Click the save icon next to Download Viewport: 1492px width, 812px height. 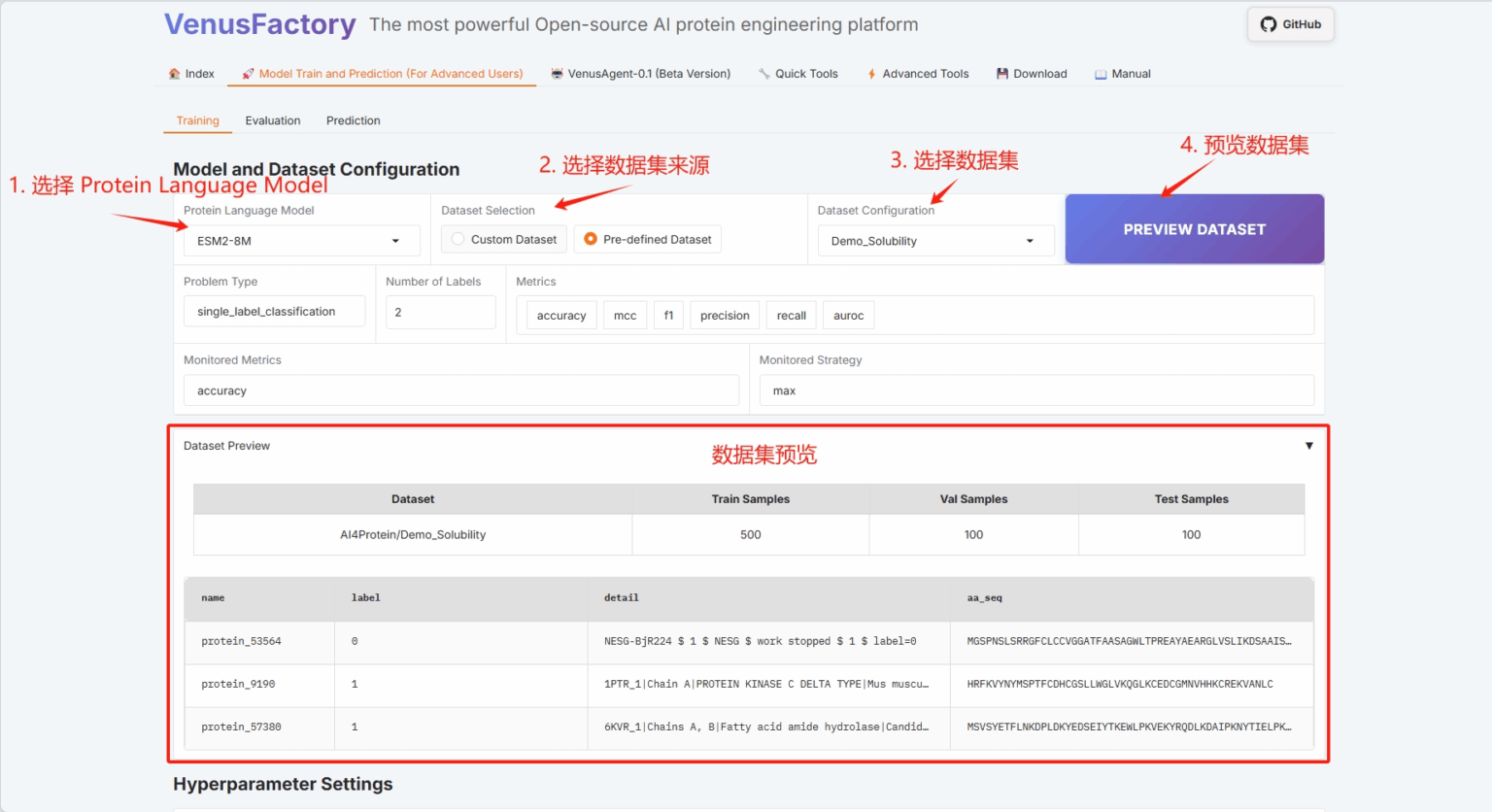[x=1004, y=73]
